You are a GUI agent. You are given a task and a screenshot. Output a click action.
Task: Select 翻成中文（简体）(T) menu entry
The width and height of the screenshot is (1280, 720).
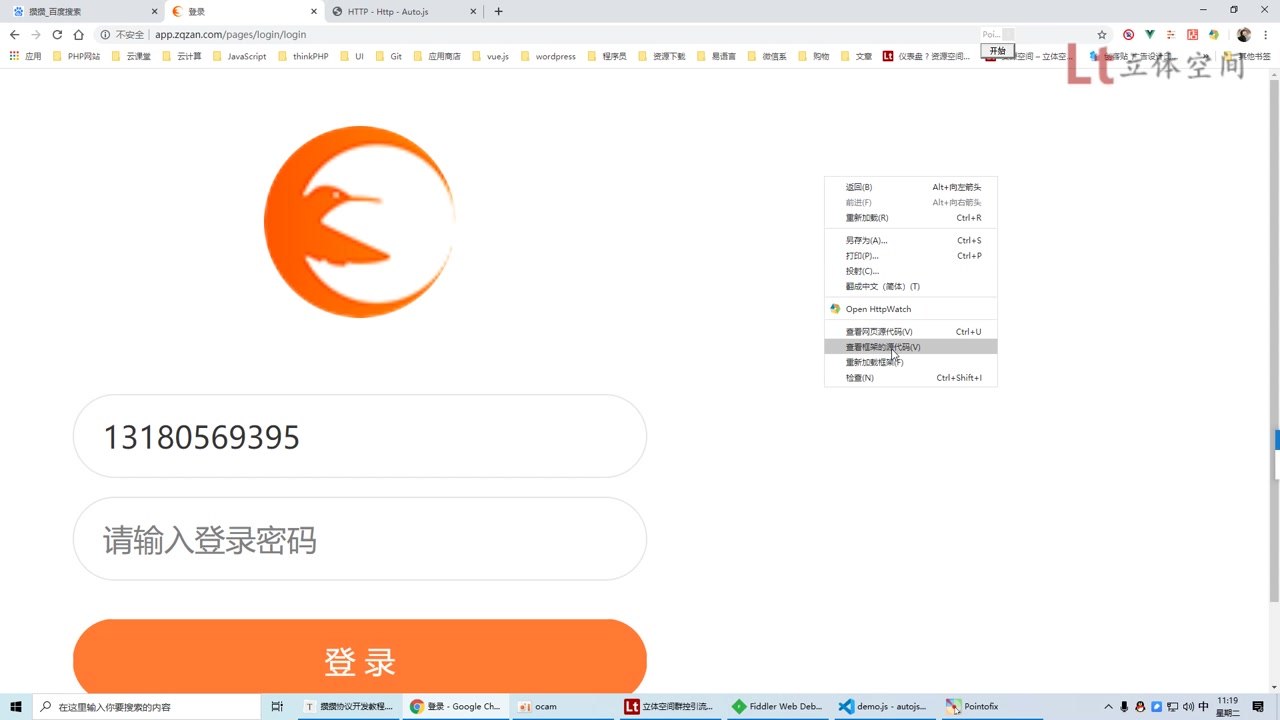(x=910, y=287)
